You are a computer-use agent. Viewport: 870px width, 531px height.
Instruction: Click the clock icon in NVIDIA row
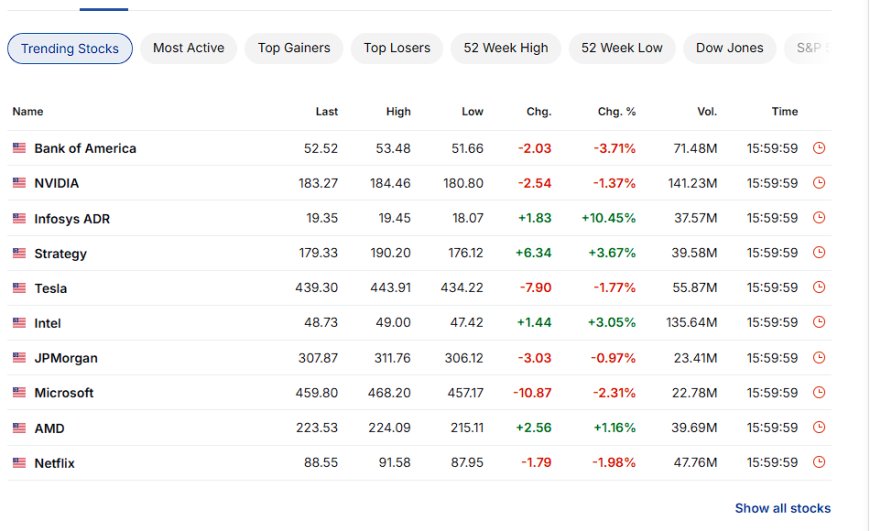(819, 183)
